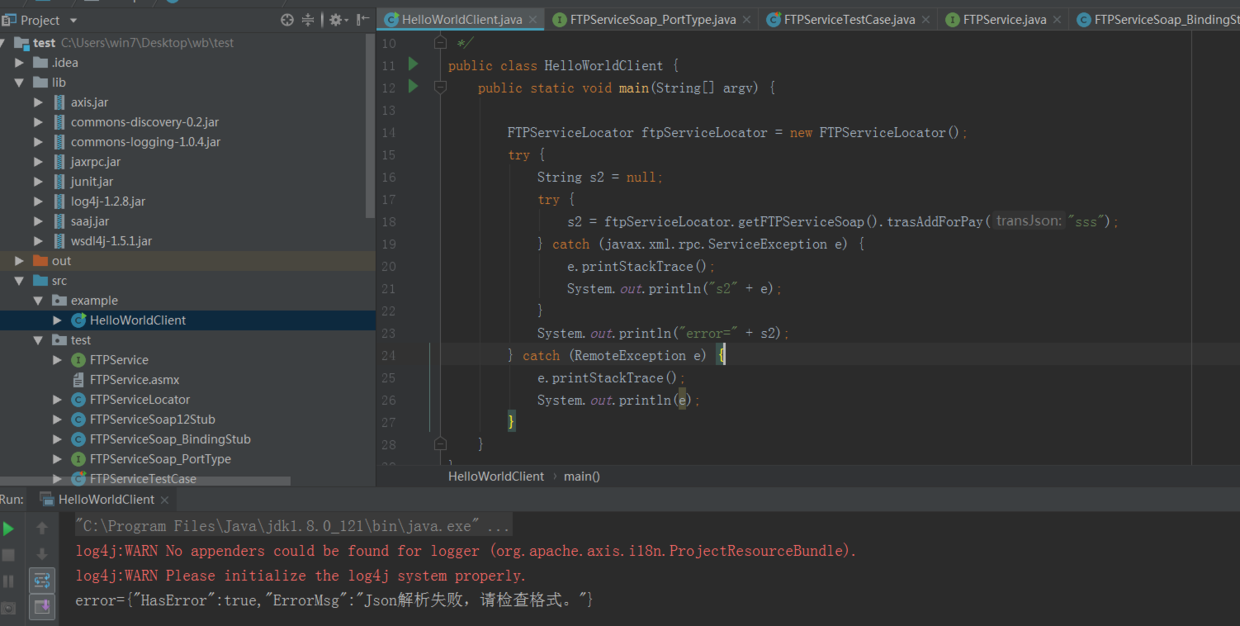Select commons-logging-1.0.4.jar in the tree
This screenshot has height=626, width=1240.
[x=145, y=142]
